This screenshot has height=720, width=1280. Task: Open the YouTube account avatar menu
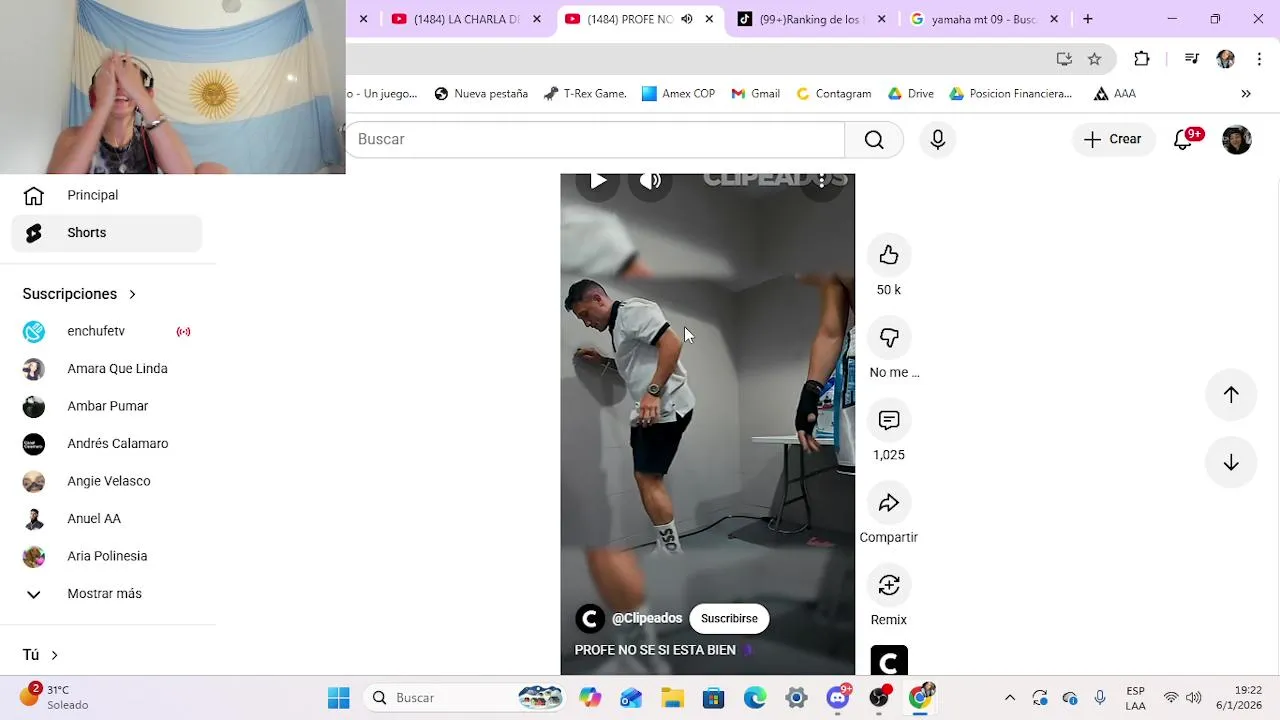1237,140
